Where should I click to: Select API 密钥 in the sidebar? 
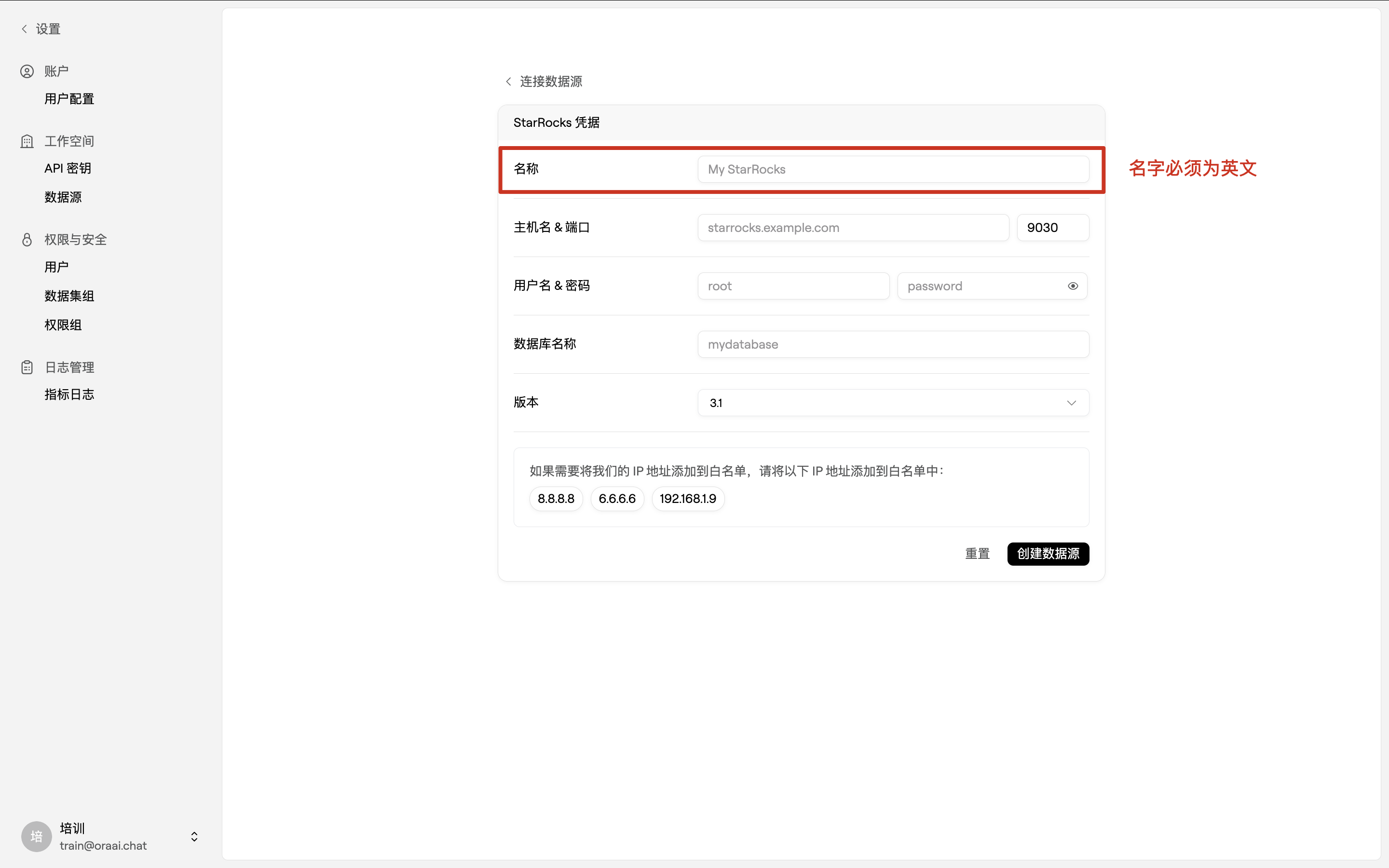click(x=67, y=168)
